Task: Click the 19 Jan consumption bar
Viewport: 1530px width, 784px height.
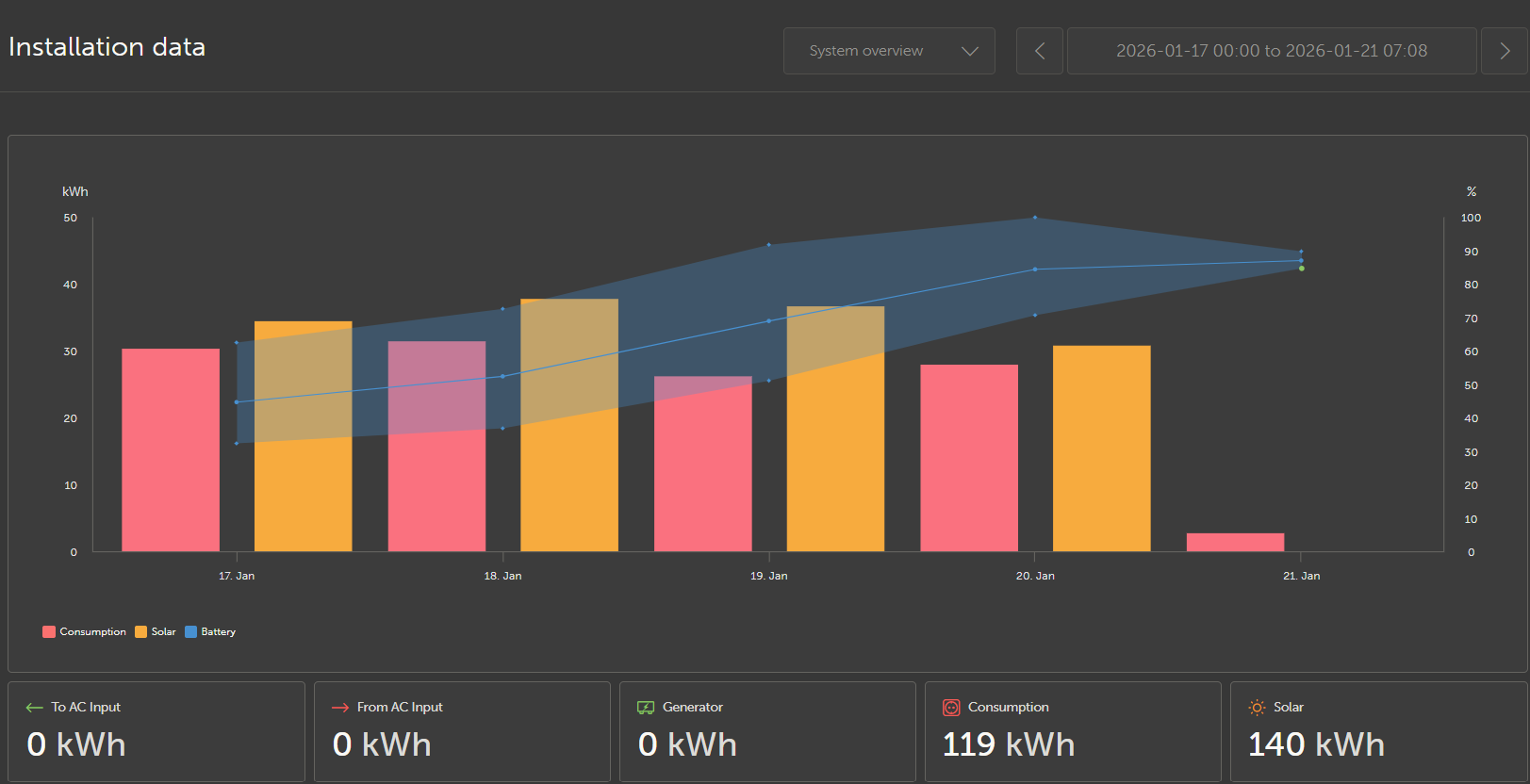Action: (x=703, y=465)
